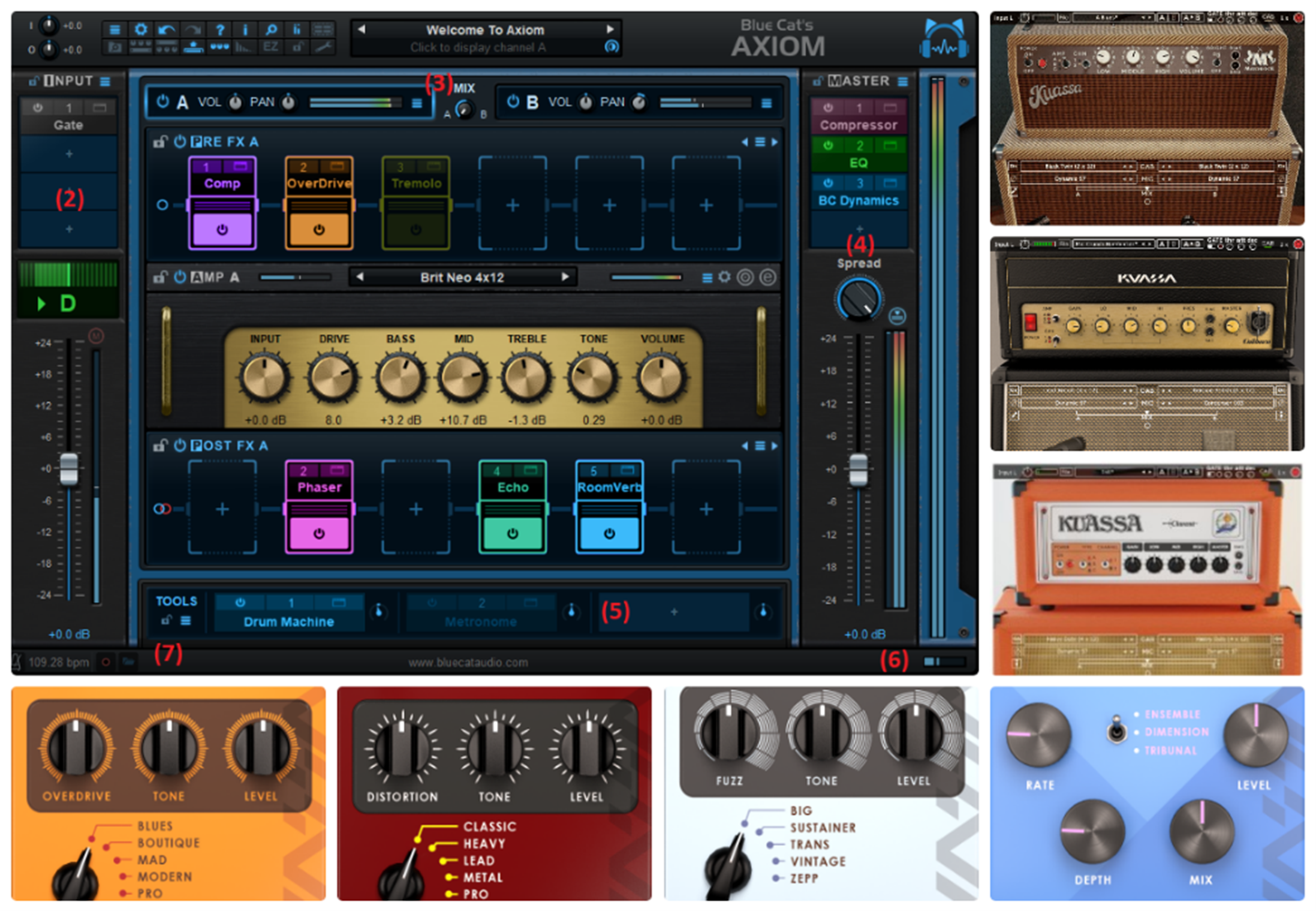Toggle channel A power button
Viewport: 1316px width, 911px height.
[162, 101]
